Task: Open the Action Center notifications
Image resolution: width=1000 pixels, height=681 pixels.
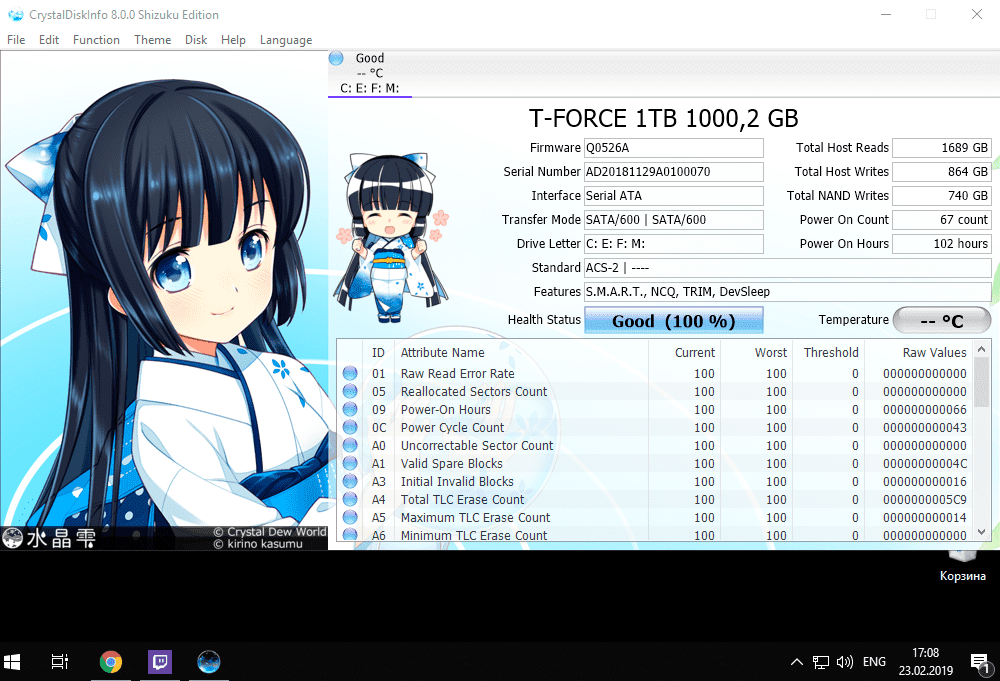Action: pyautogui.click(x=981, y=663)
